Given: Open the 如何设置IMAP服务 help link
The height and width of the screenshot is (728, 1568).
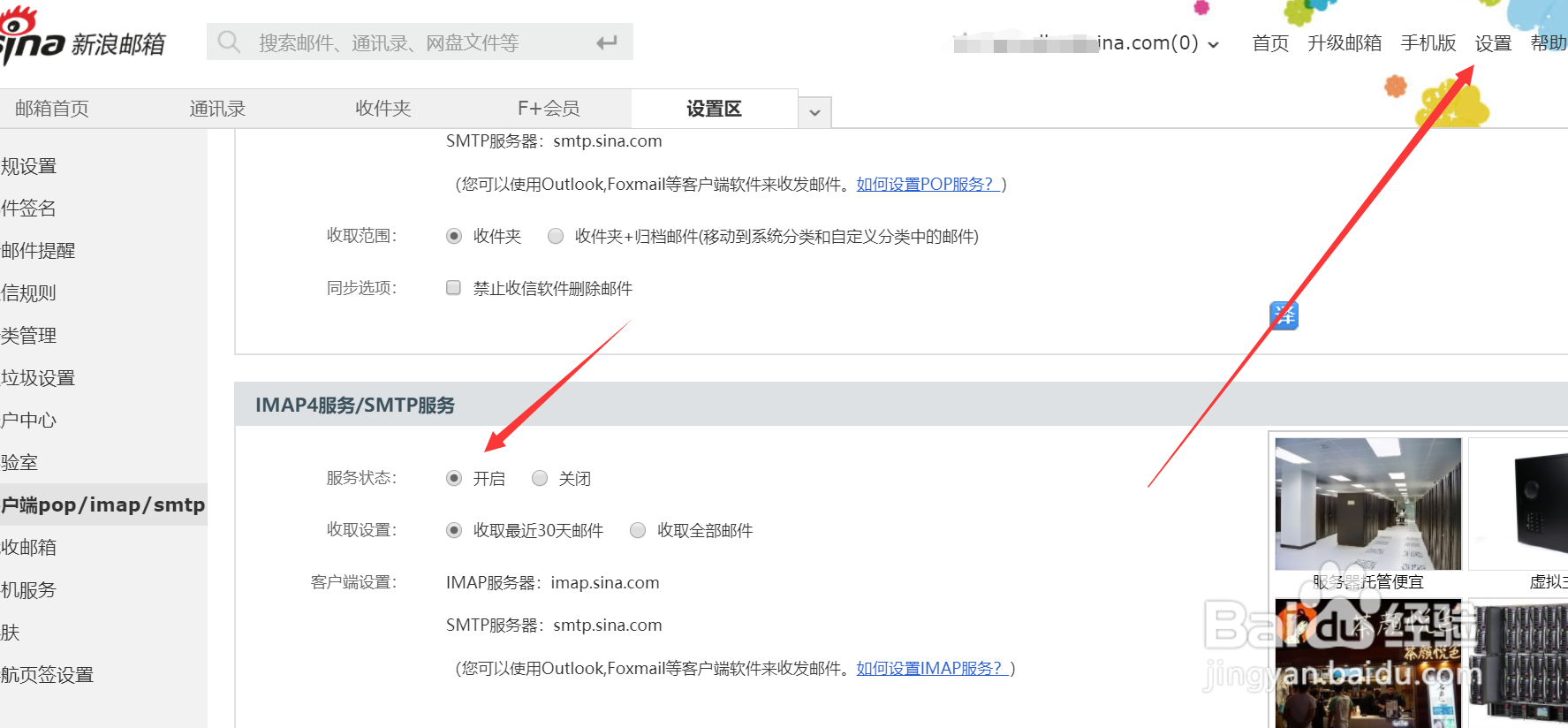Looking at the screenshot, I should point(933,668).
